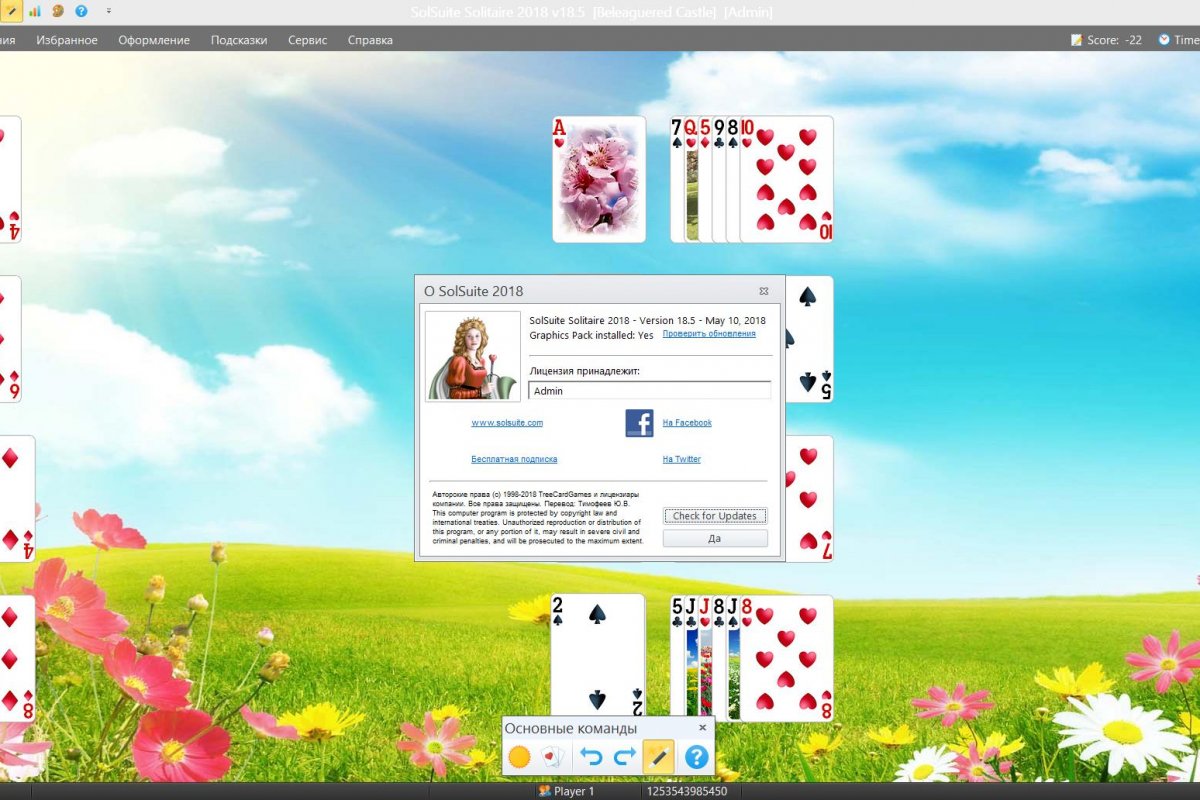This screenshot has height=800, width=1200.
Task: Click the playing cards icon in Основные команды
Action: point(552,757)
